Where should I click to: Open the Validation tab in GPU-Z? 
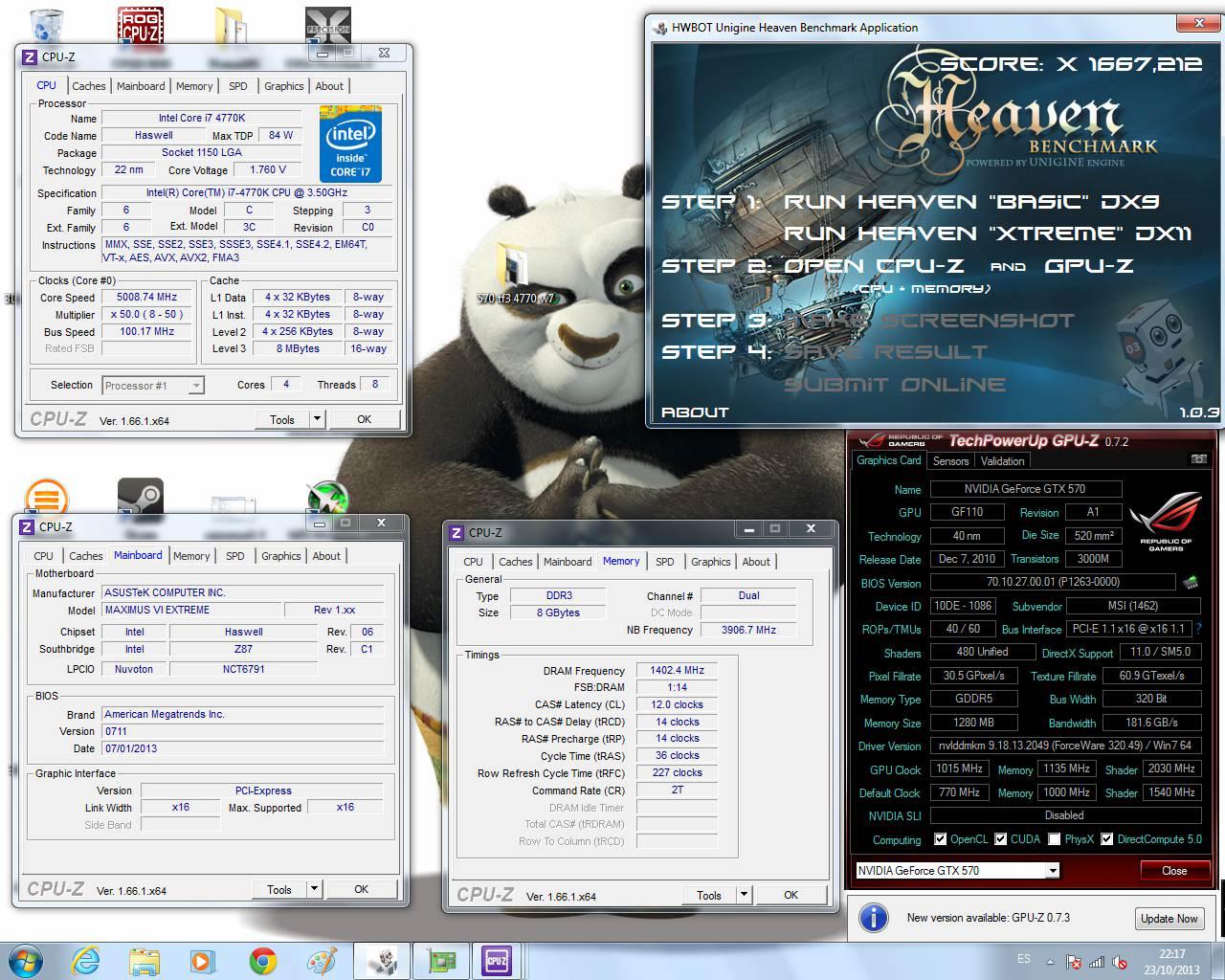click(x=1002, y=461)
